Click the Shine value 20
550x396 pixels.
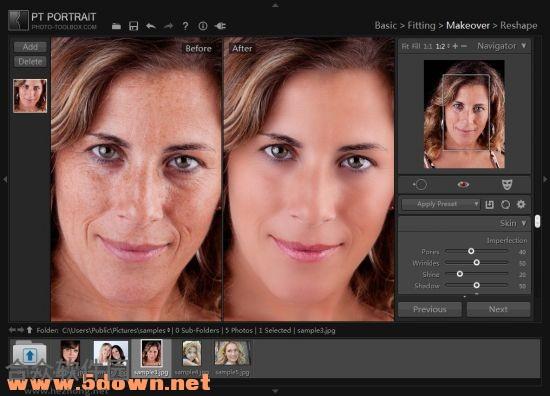pos(522,275)
